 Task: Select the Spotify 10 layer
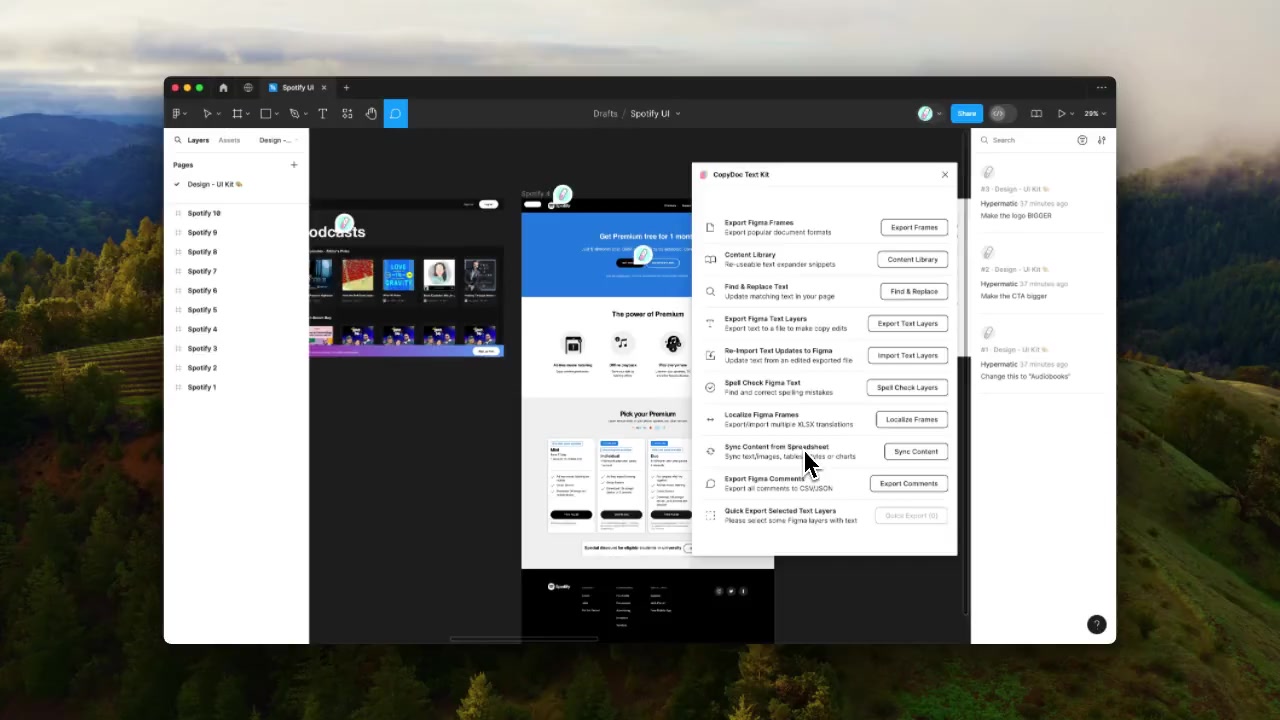(x=204, y=213)
